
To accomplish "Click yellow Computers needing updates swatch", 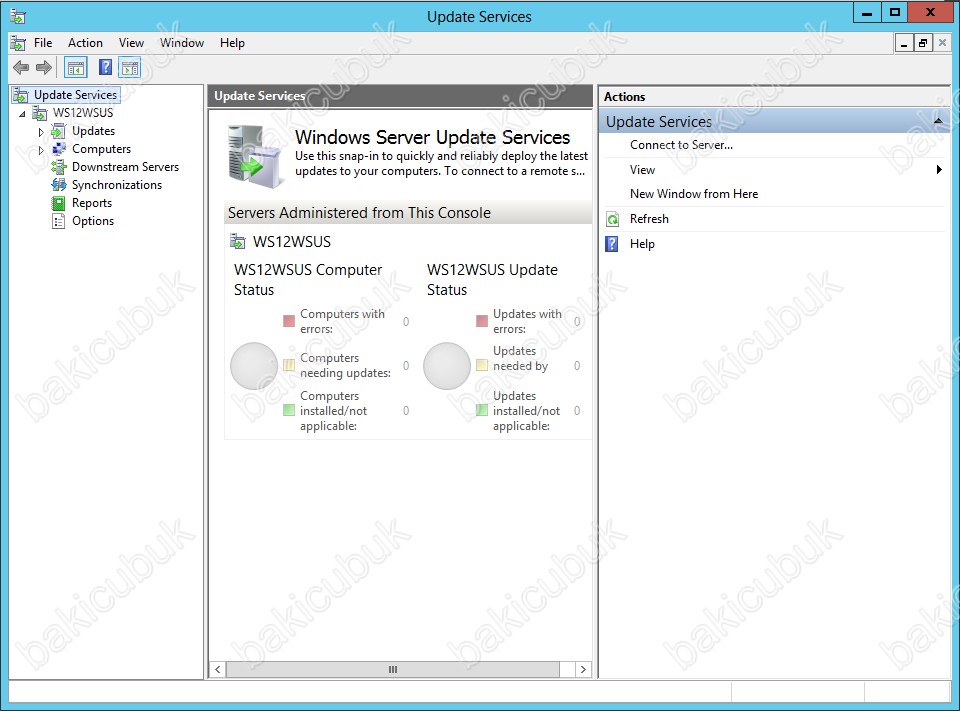I will click(x=289, y=365).
